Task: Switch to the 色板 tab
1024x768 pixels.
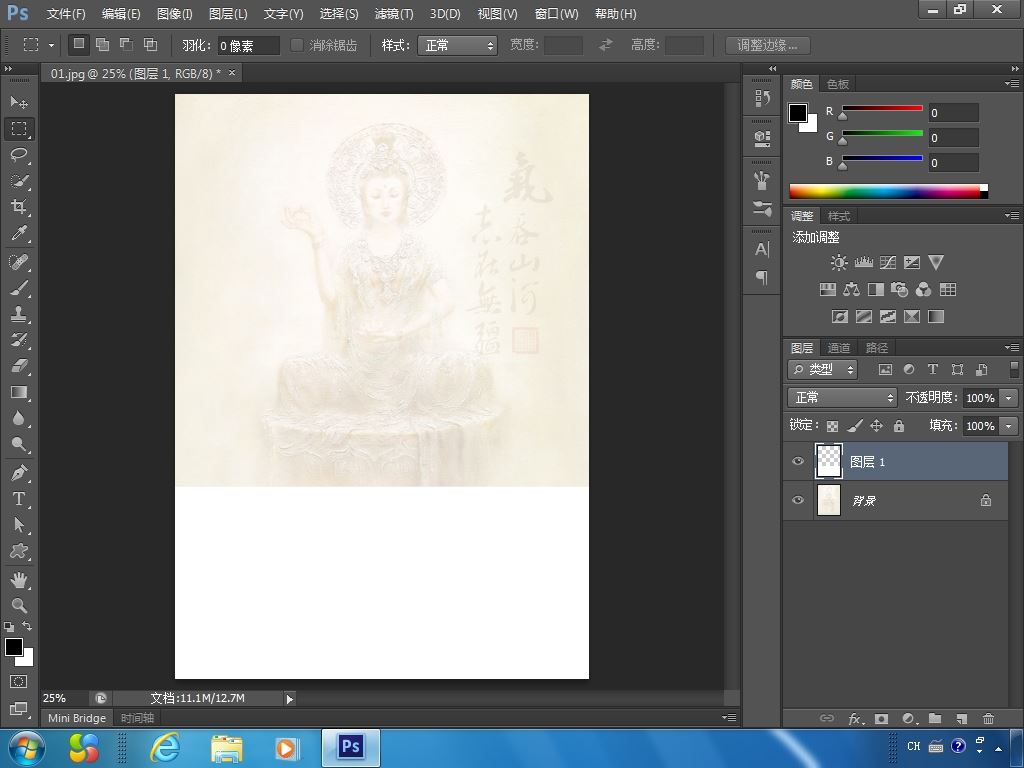Action: click(838, 84)
